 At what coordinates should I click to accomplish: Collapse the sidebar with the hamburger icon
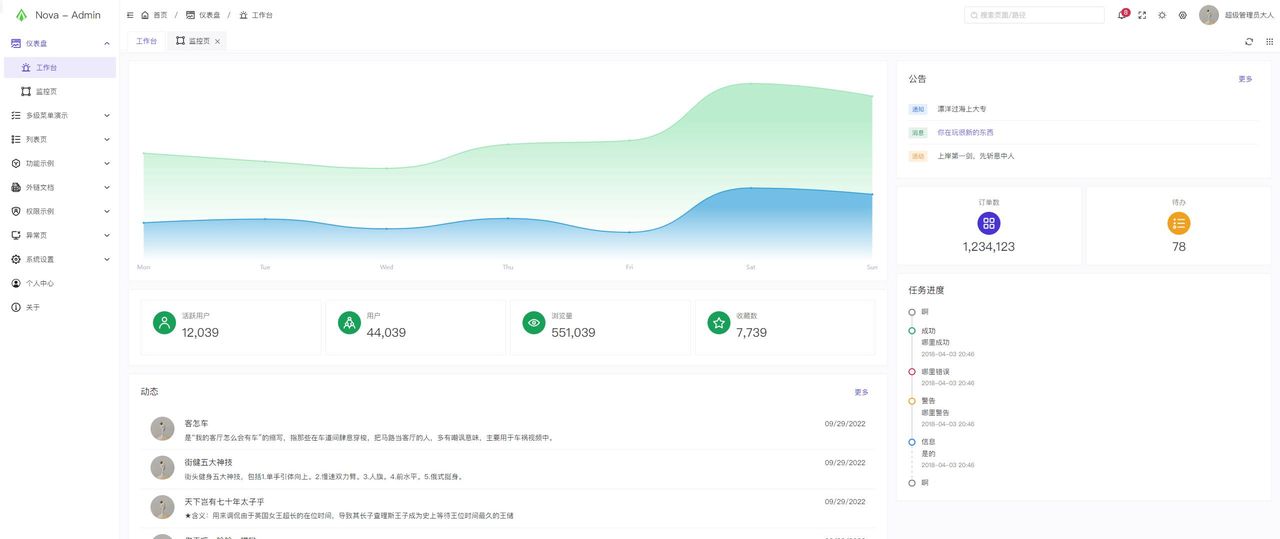click(130, 15)
